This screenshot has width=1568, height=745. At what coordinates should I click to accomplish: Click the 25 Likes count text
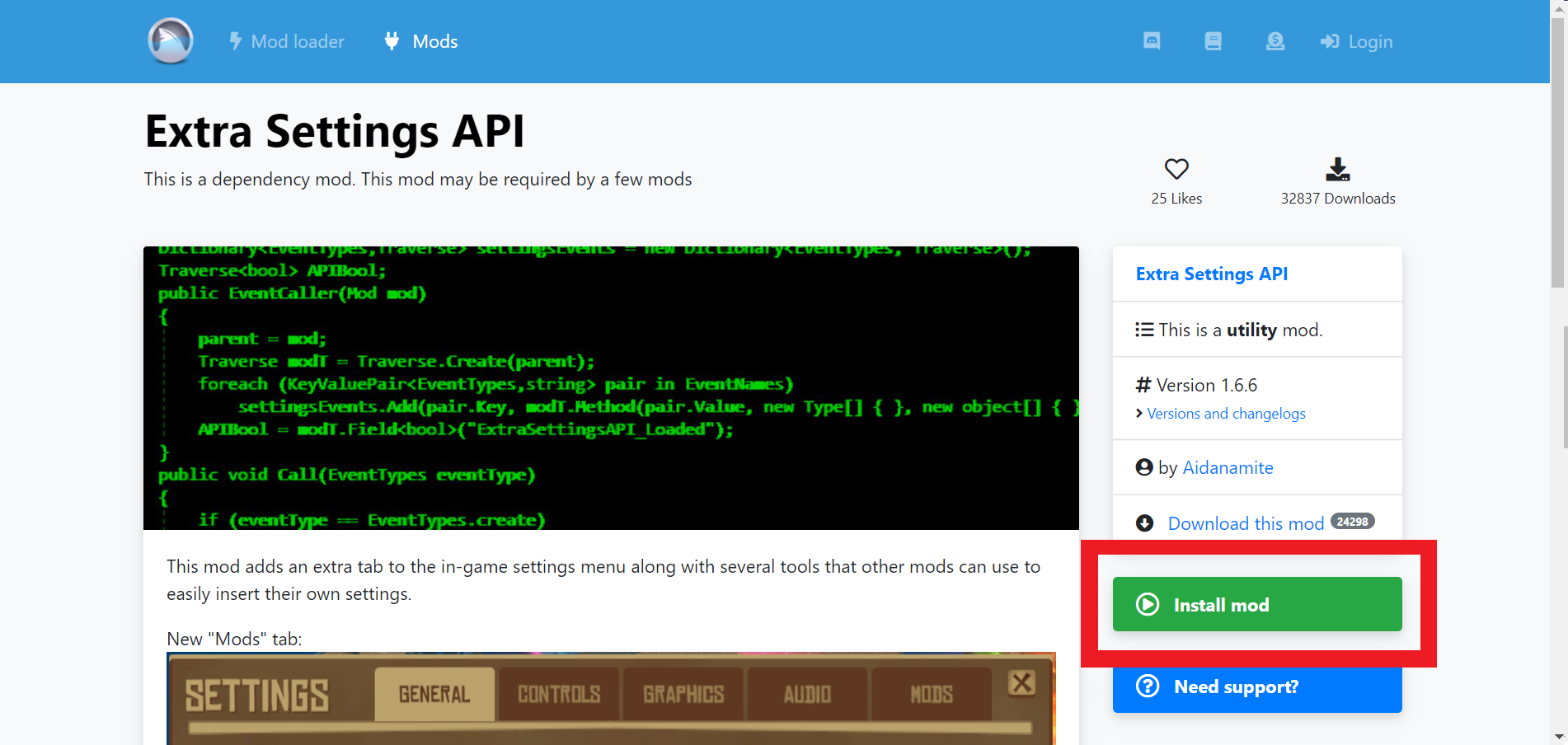(x=1176, y=199)
